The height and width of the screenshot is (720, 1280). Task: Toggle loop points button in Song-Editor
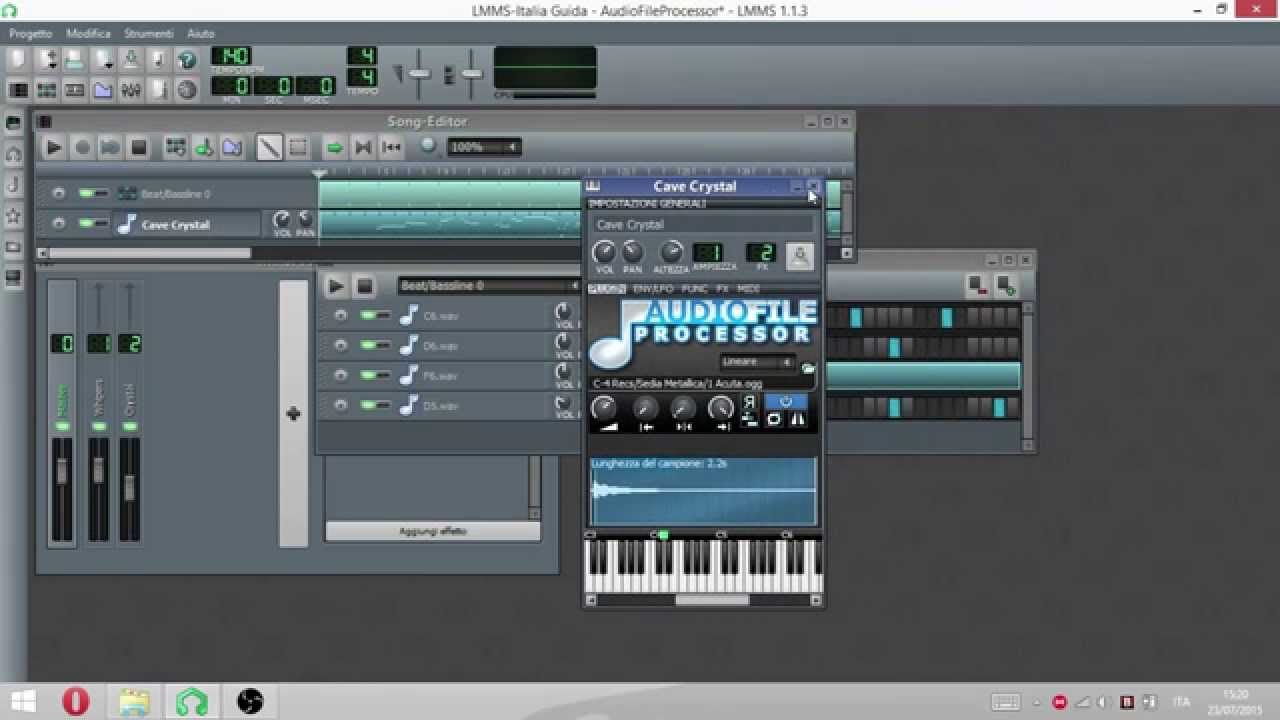point(363,147)
